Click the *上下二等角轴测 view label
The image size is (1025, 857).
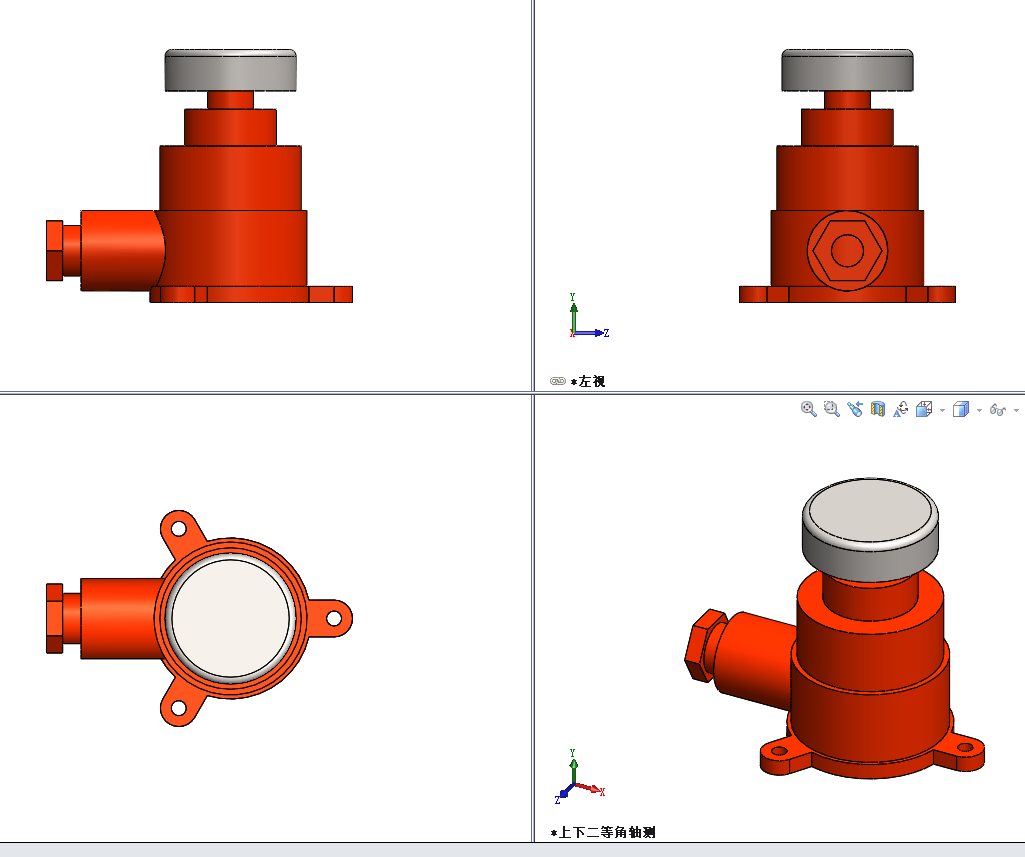tap(603, 832)
